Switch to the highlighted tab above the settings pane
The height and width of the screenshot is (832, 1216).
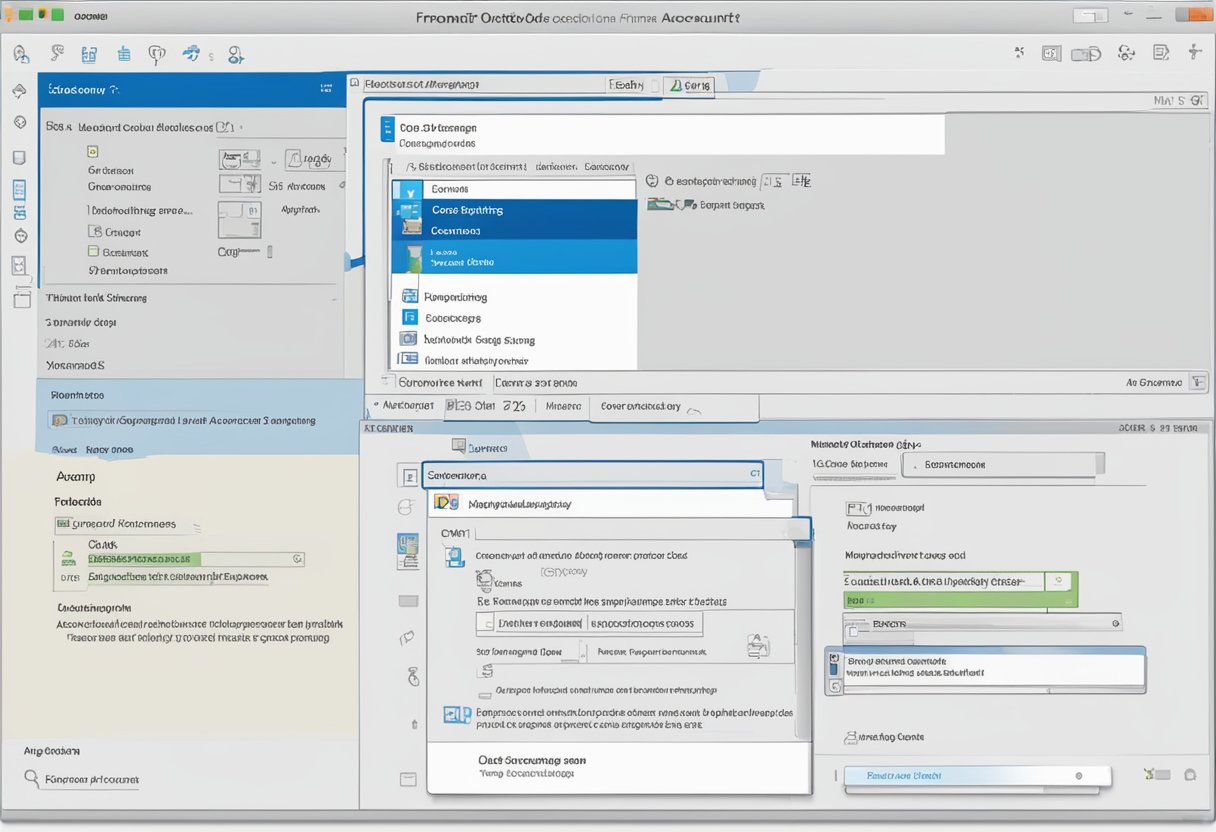click(688, 86)
